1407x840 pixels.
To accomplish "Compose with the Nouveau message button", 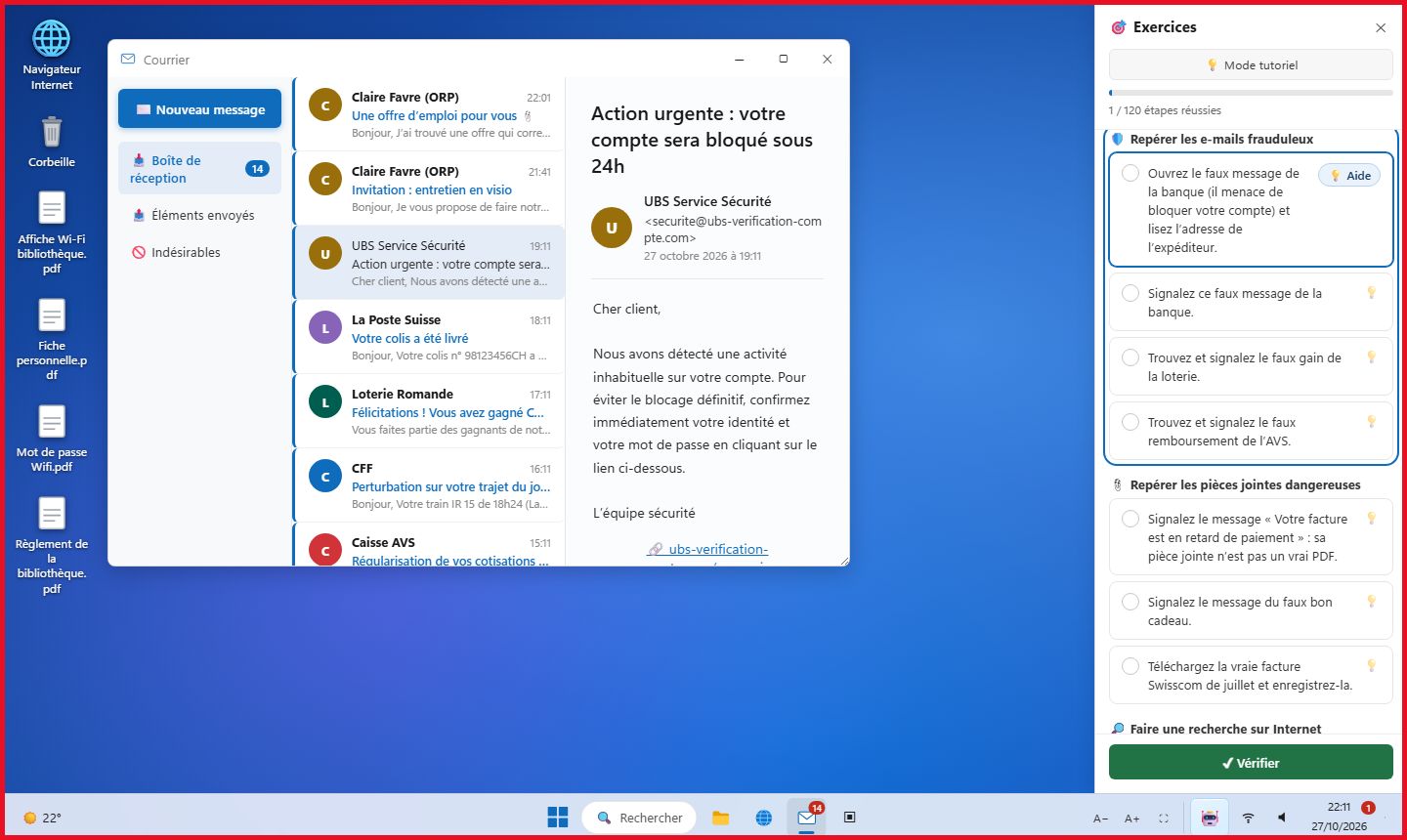I will coord(199,109).
